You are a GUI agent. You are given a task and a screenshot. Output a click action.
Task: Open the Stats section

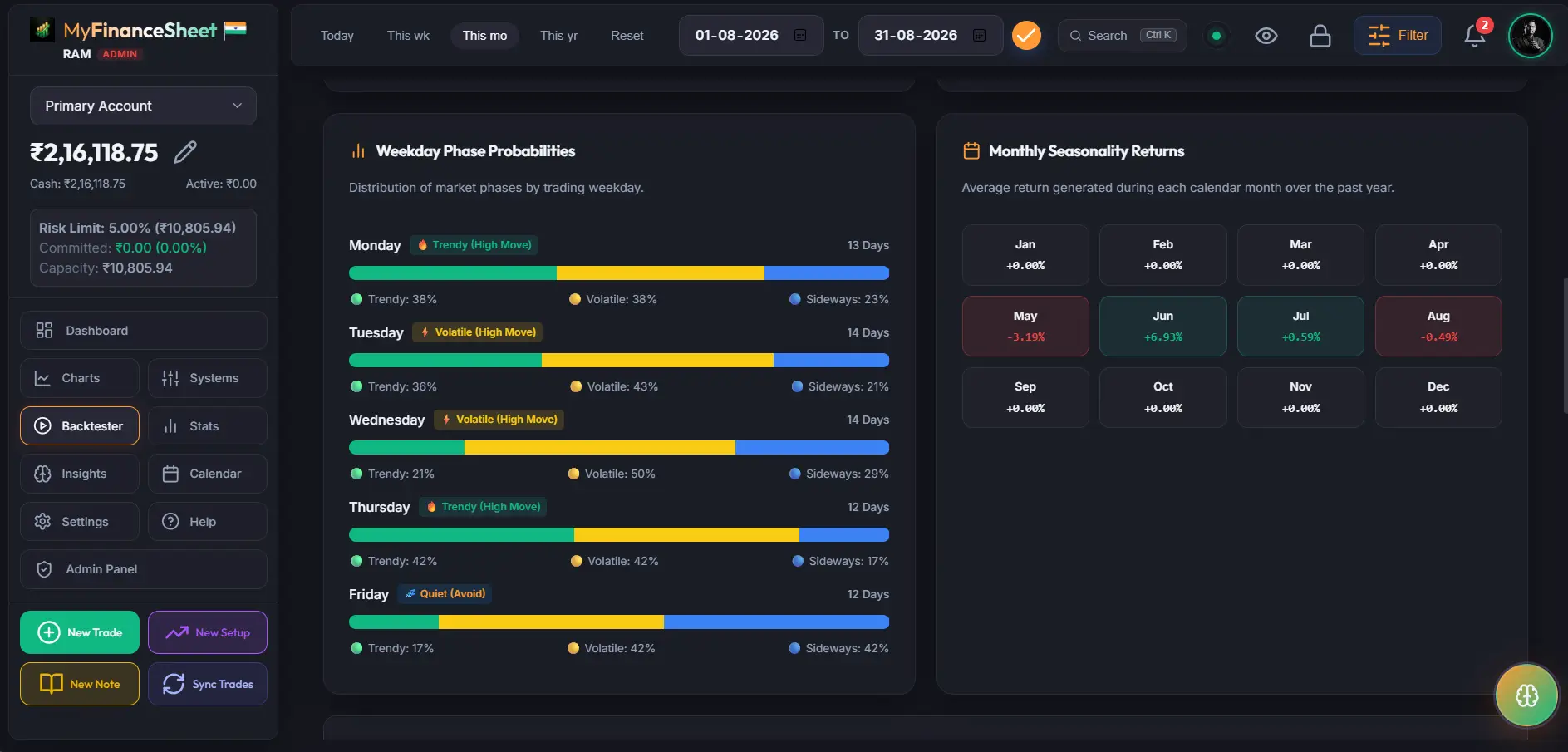click(208, 426)
